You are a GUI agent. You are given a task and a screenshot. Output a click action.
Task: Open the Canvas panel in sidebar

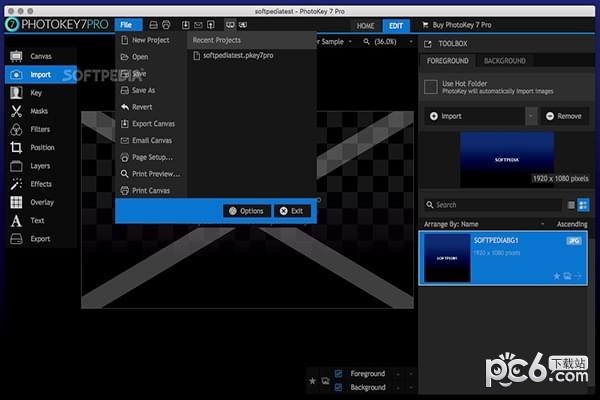[40, 56]
